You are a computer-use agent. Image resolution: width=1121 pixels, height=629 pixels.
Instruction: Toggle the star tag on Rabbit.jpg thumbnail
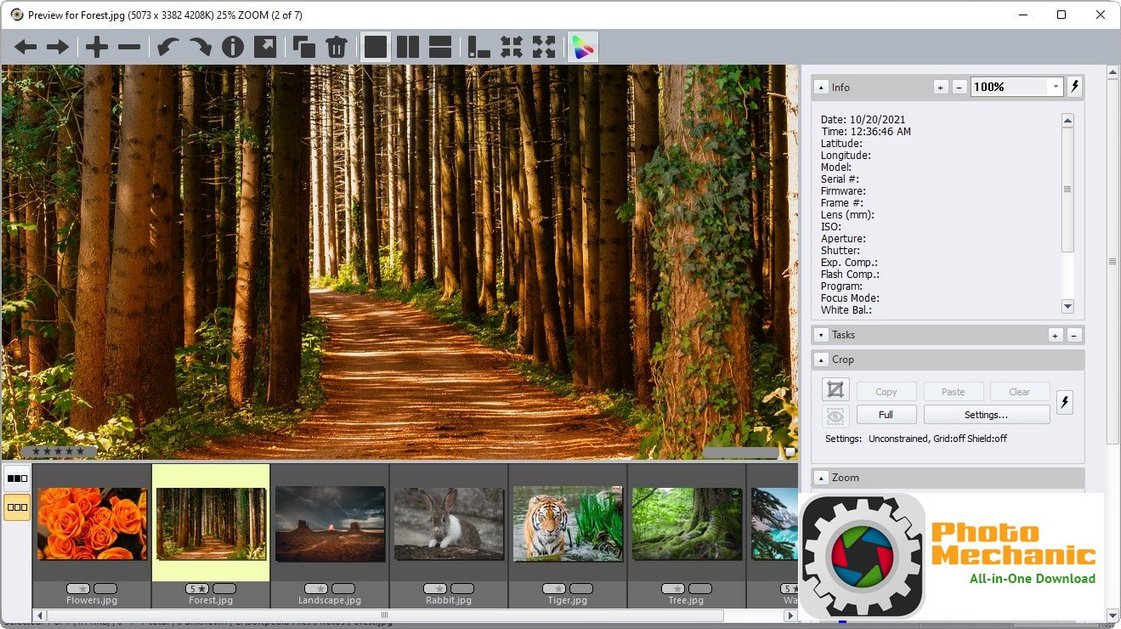436,589
